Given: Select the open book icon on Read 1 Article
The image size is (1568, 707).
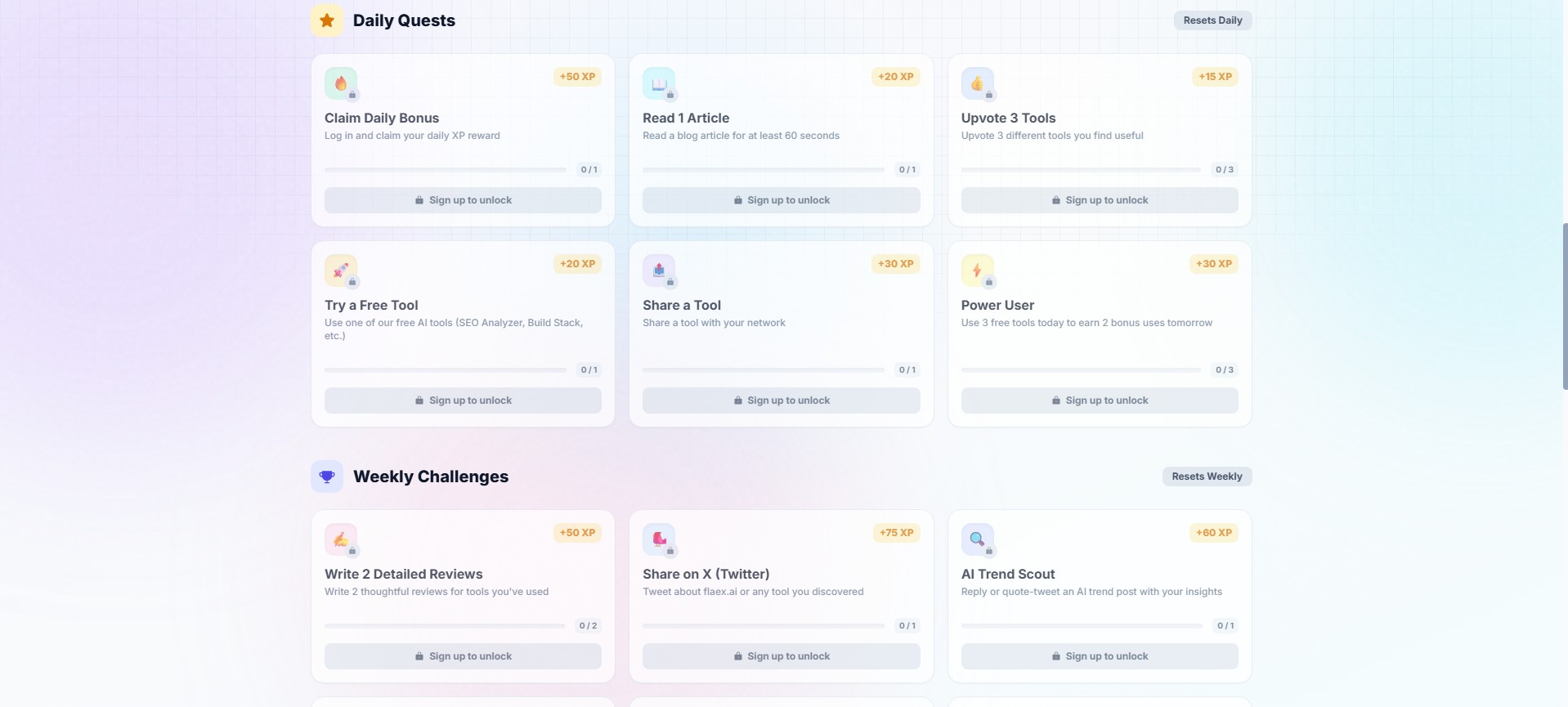Looking at the screenshot, I should 659,83.
